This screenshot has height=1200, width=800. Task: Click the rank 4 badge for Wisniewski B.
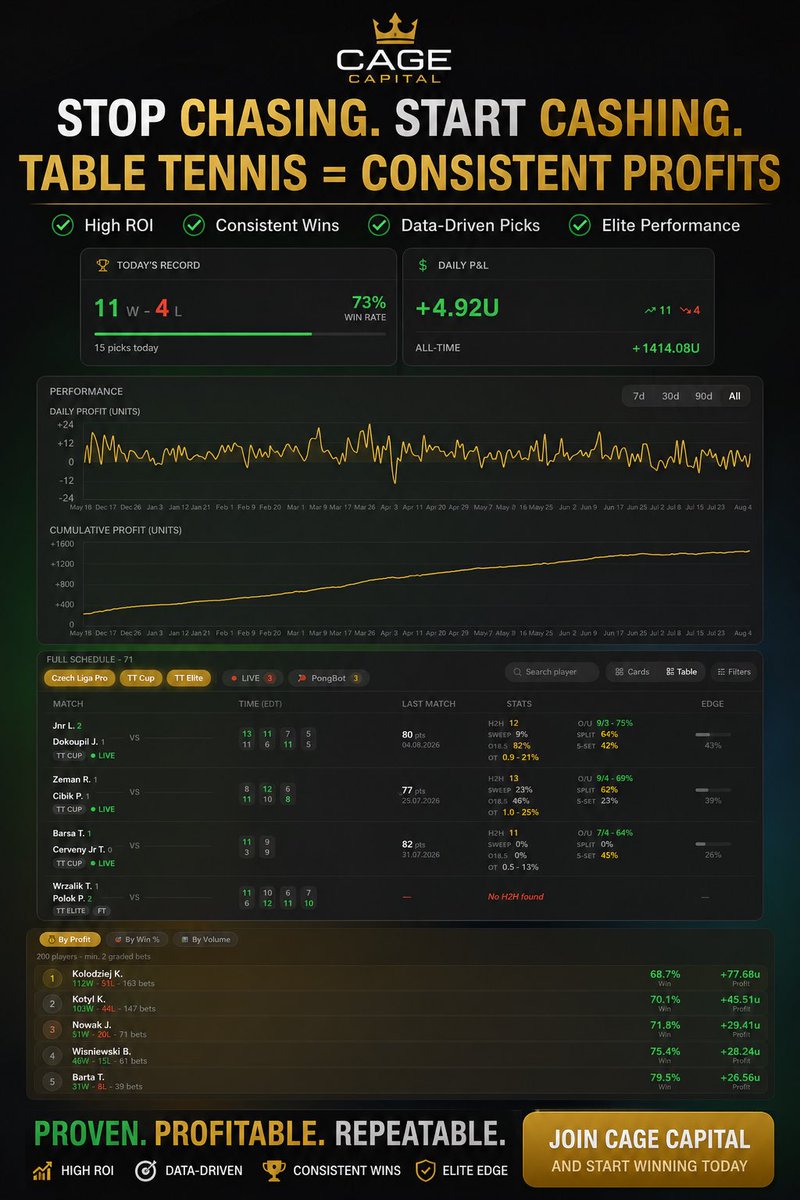[51, 1055]
